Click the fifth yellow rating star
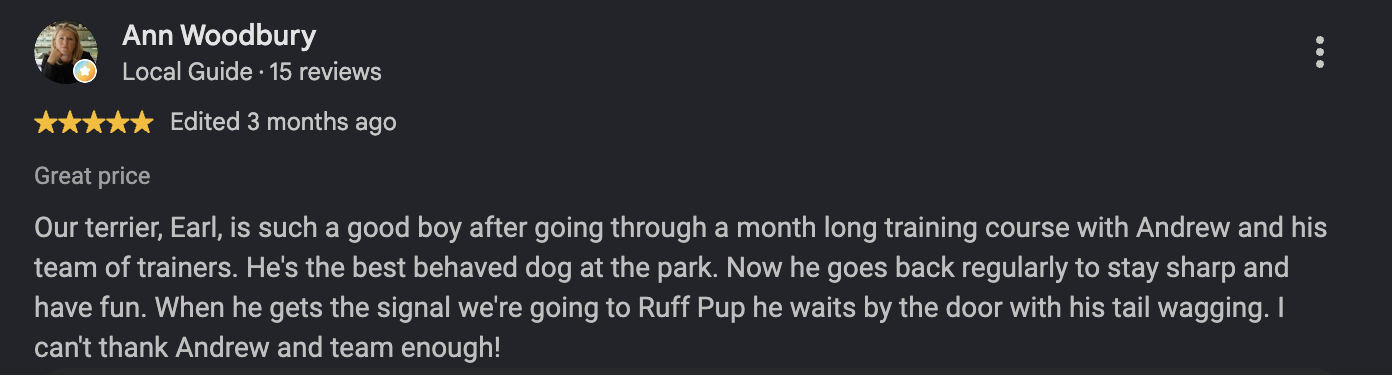 (142, 123)
